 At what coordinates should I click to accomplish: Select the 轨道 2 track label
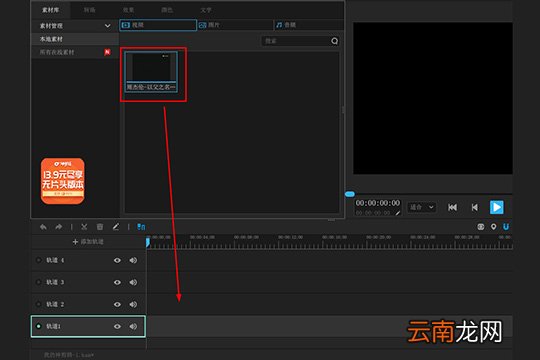click(55, 304)
